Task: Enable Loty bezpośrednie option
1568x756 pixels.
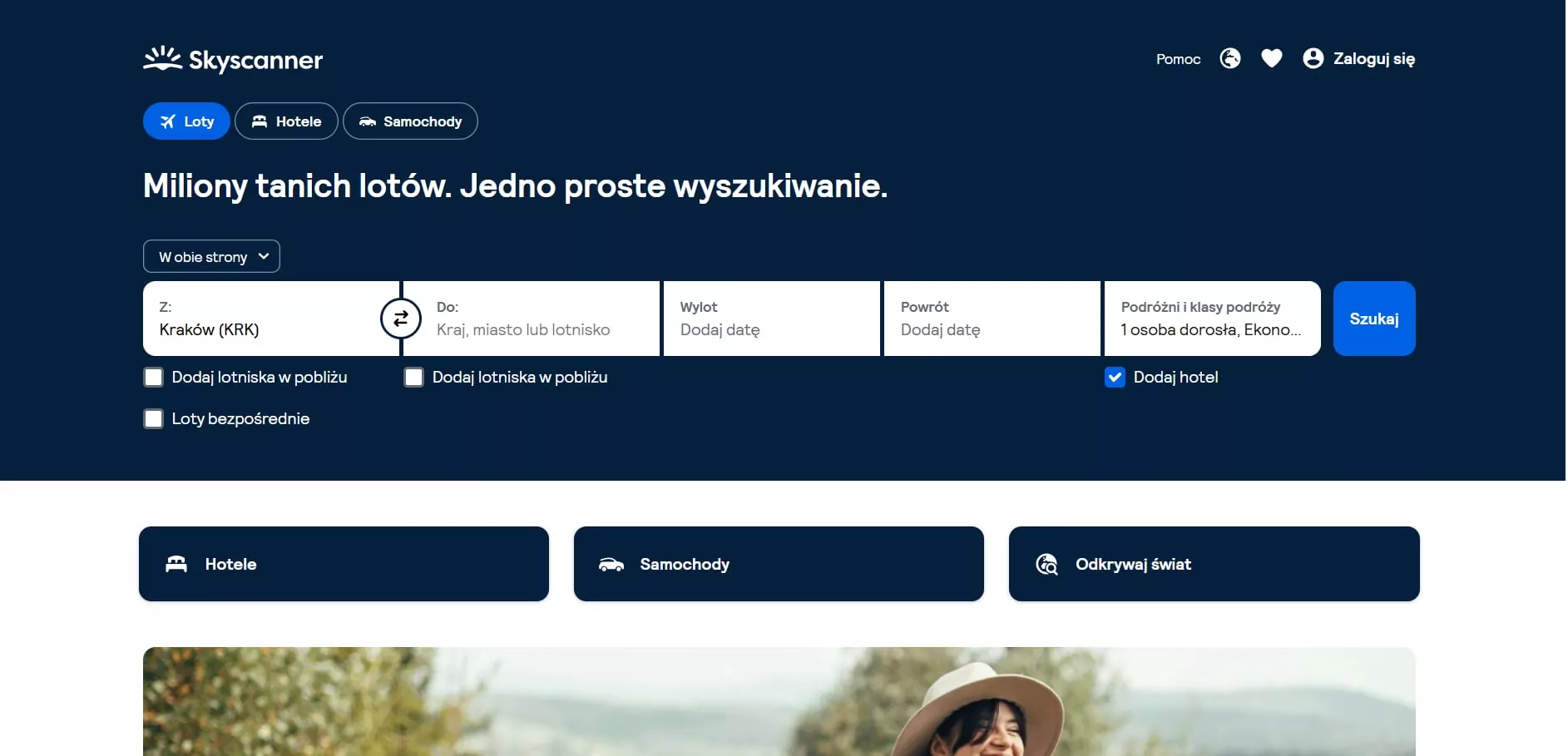Action: [x=153, y=418]
